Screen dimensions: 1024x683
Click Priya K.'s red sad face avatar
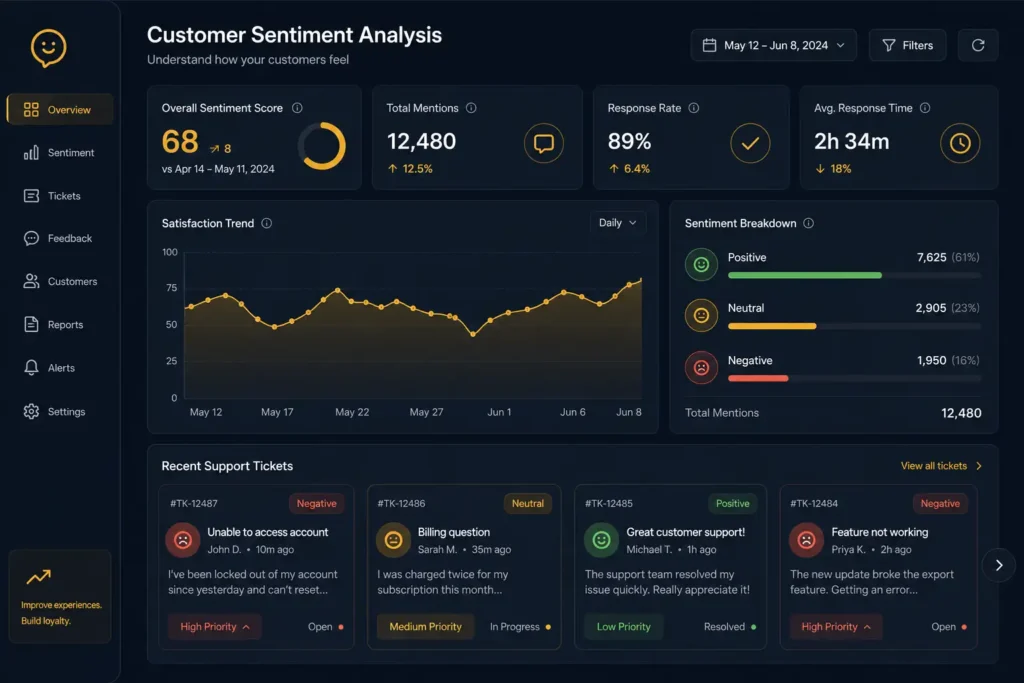807,540
